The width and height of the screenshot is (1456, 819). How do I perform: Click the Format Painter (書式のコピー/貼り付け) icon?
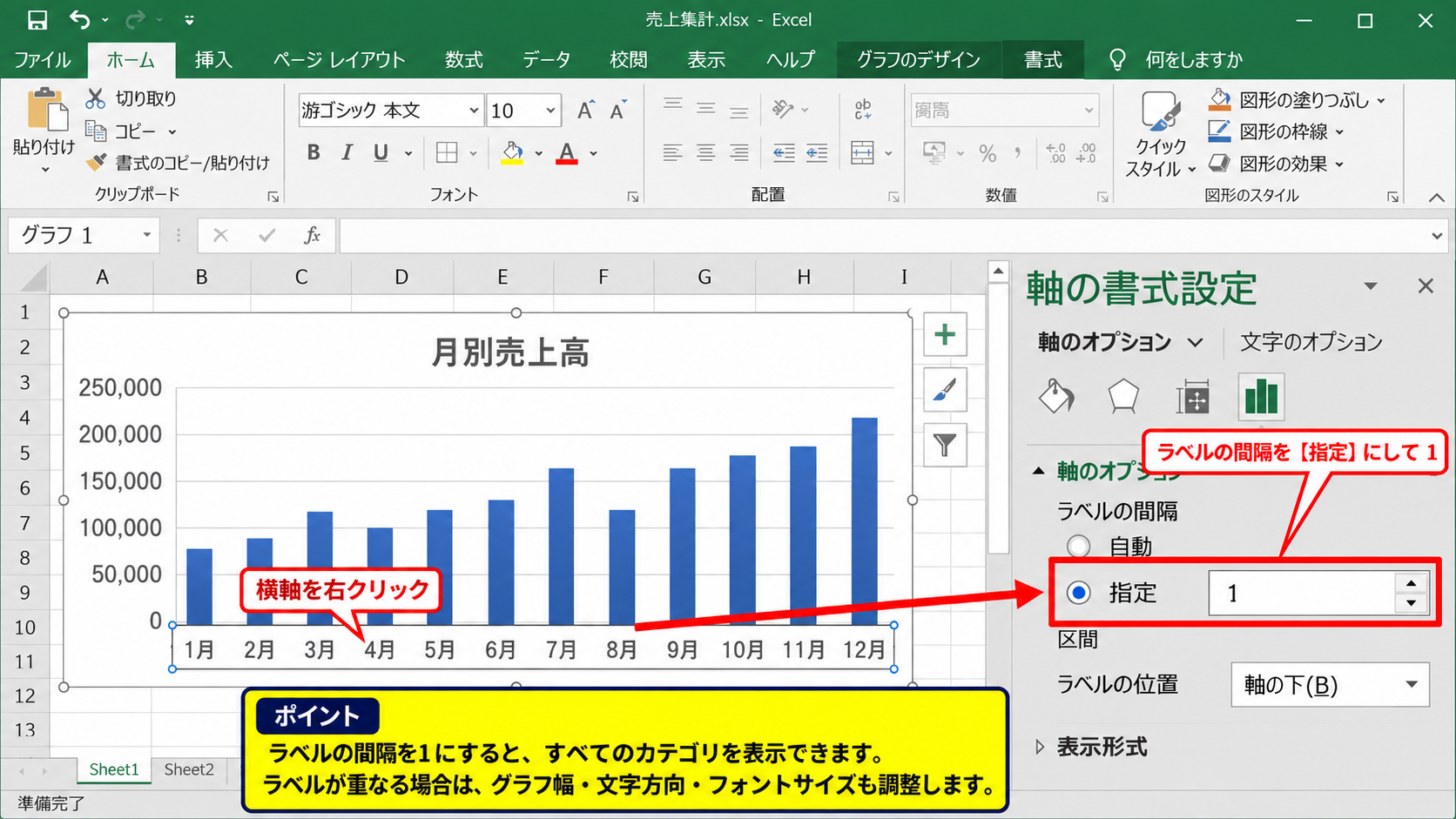[97, 163]
